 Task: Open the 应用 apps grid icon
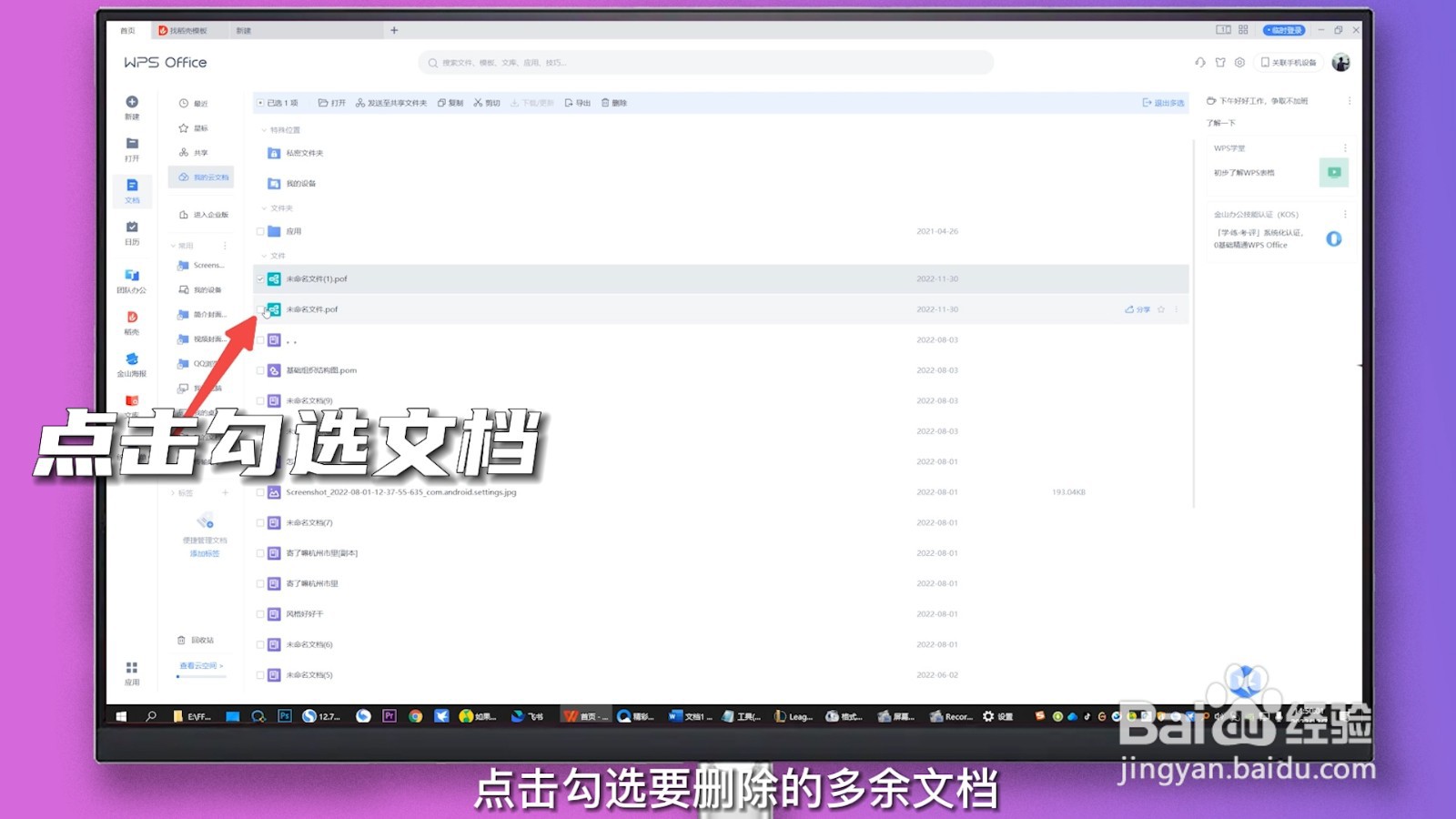click(x=132, y=668)
